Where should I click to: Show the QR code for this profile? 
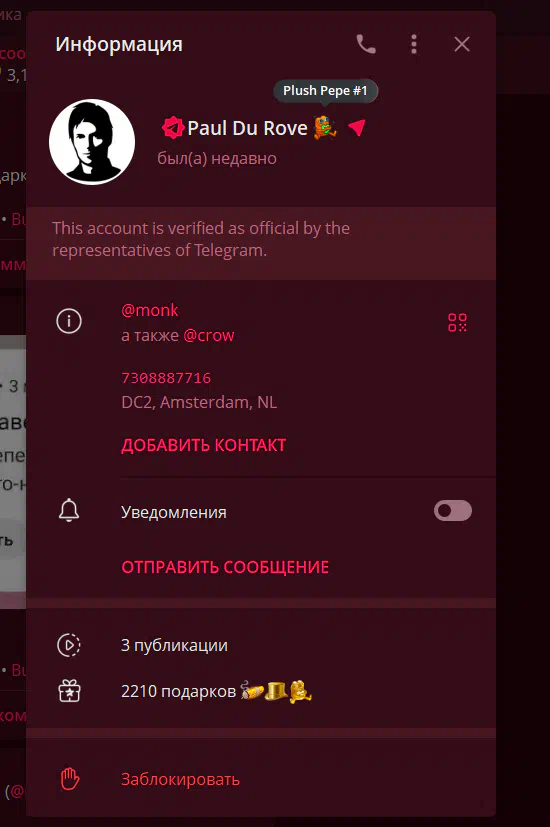(457, 322)
